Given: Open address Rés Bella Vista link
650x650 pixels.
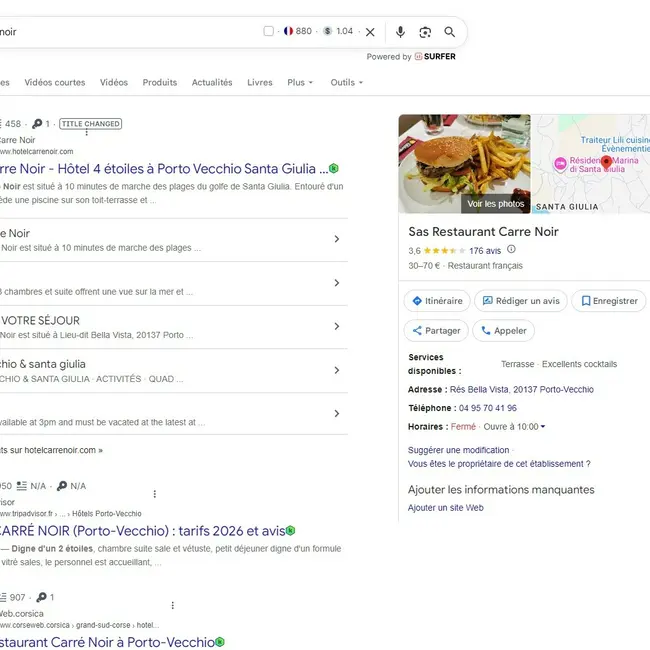Looking at the screenshot, I should (522, 390).
